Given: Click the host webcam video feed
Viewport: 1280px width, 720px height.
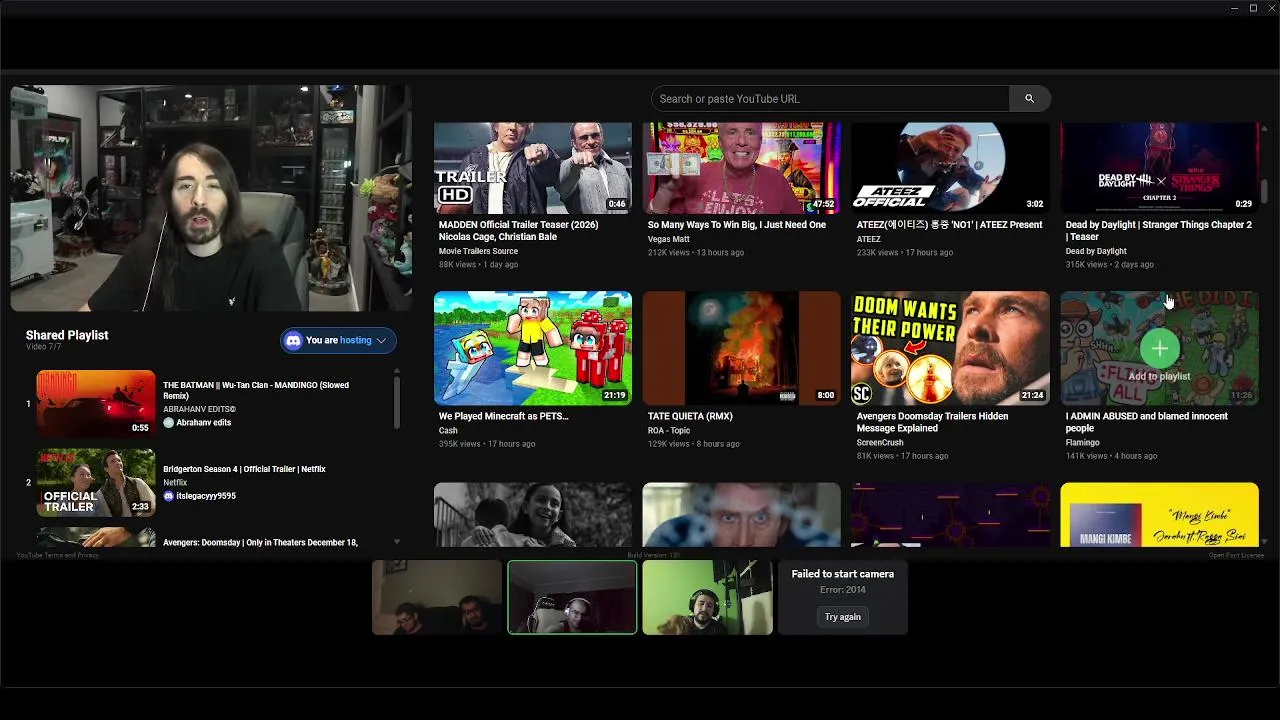Looking at the screenshot, I should point(211,198).
